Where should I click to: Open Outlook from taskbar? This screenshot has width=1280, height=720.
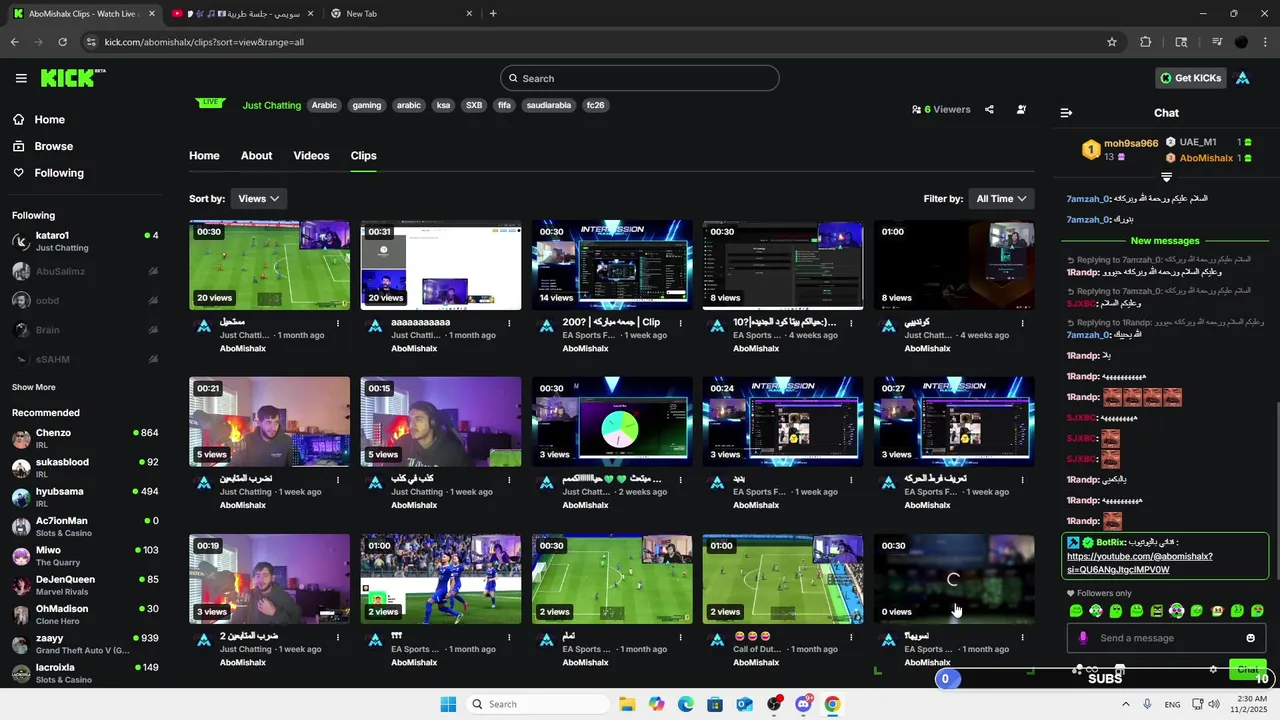(744, 704)
